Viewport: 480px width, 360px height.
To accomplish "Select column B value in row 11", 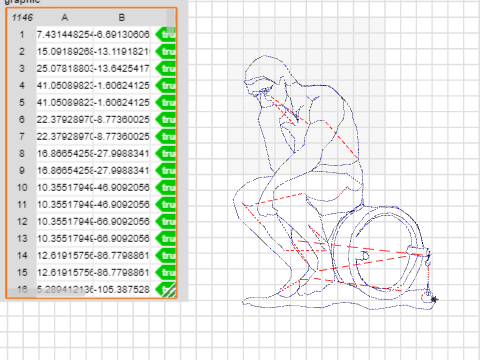I will pos(122,204).
